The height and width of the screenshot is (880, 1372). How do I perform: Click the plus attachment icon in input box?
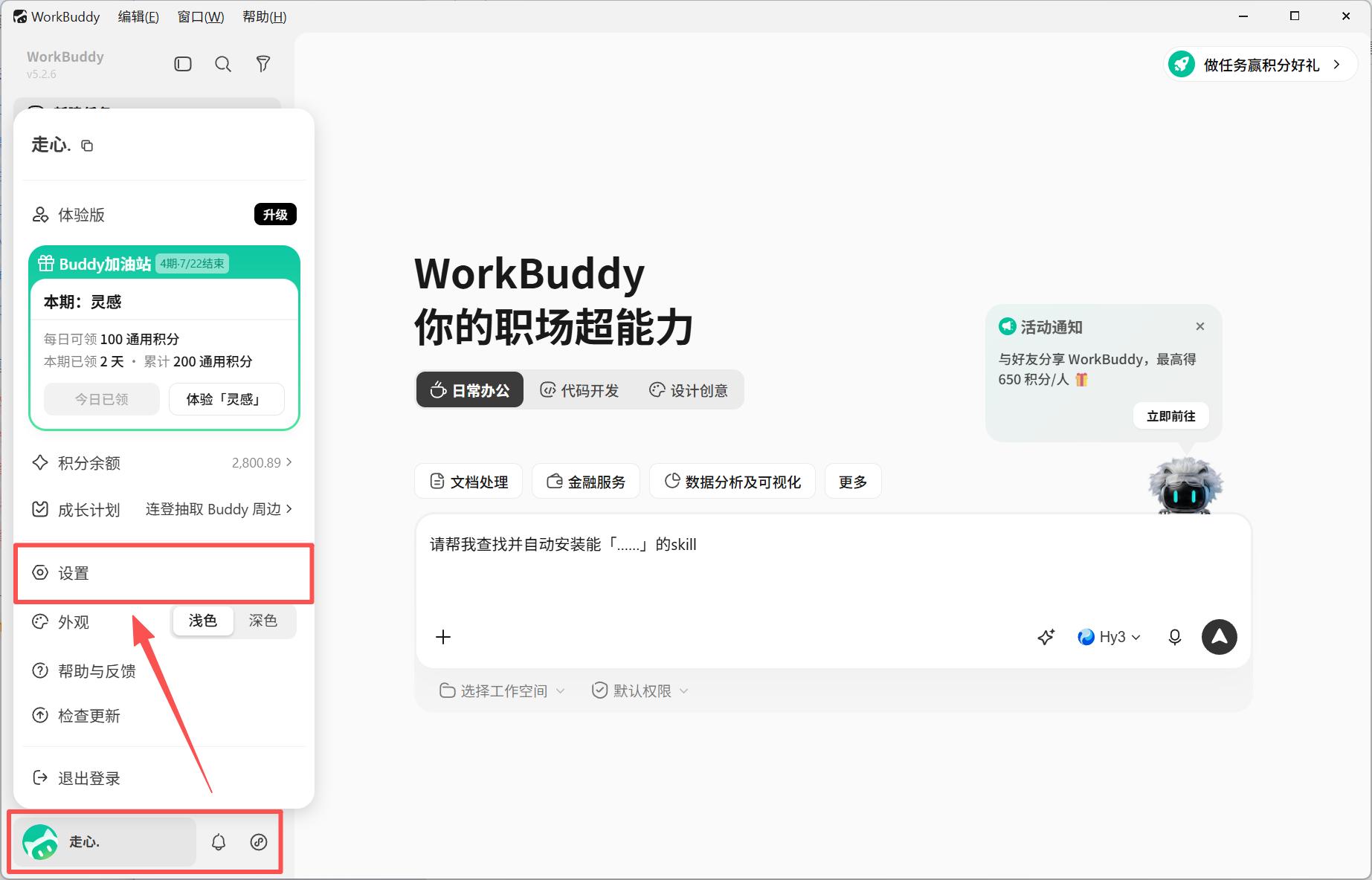click(x=443, y=637)
